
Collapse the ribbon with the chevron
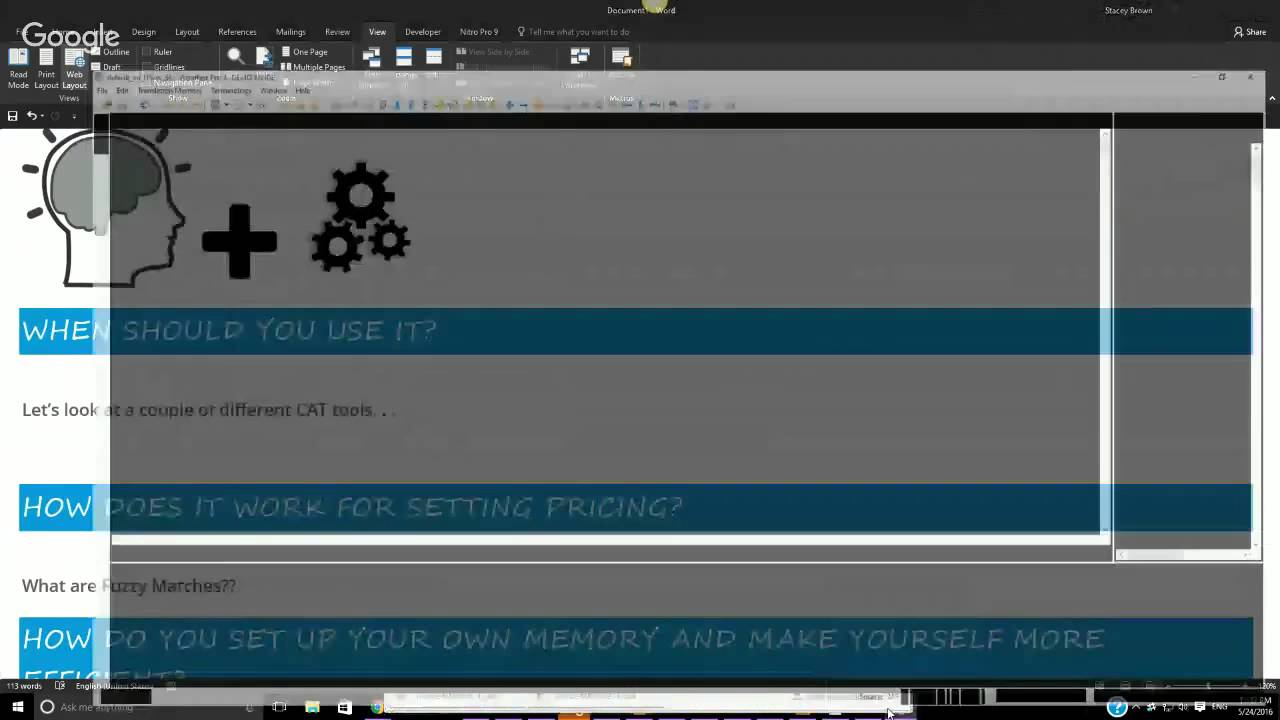(x=1272, y=98)
